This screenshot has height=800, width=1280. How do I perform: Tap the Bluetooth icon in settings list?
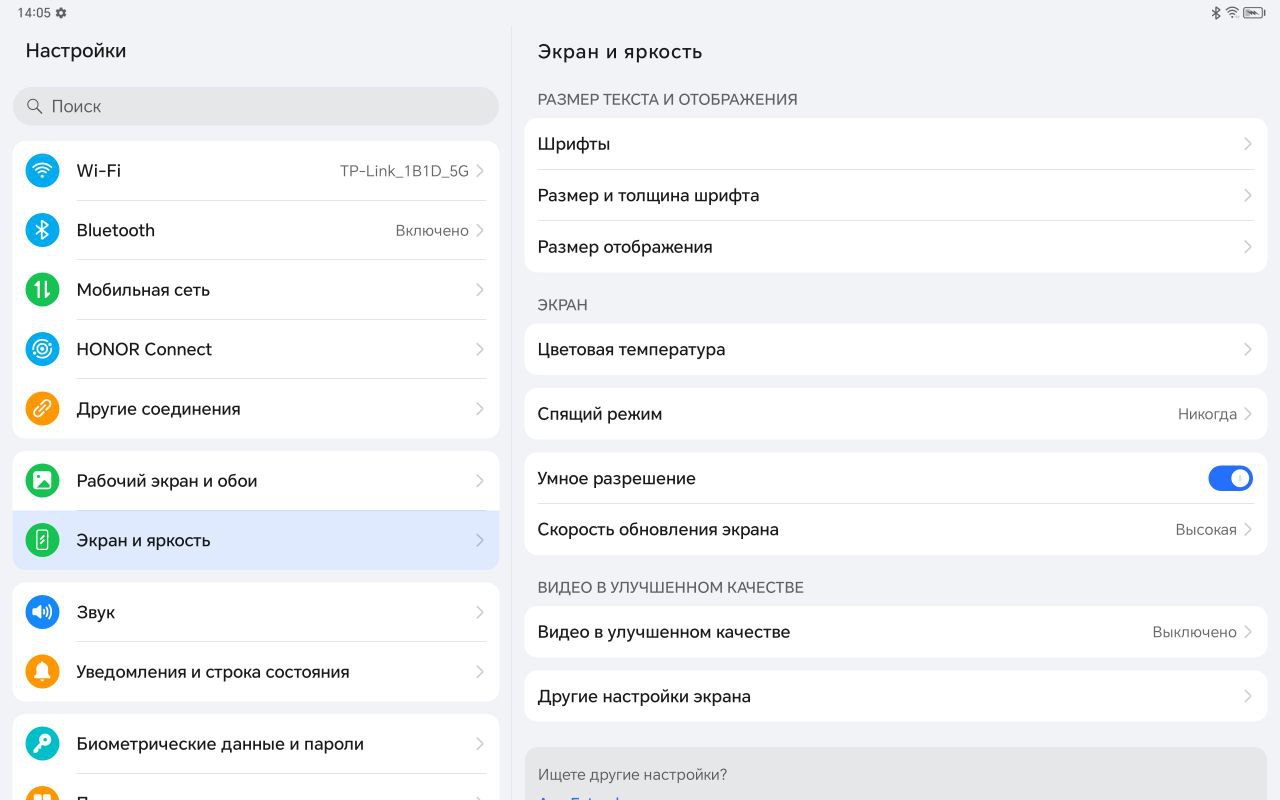tap(42, 230)
